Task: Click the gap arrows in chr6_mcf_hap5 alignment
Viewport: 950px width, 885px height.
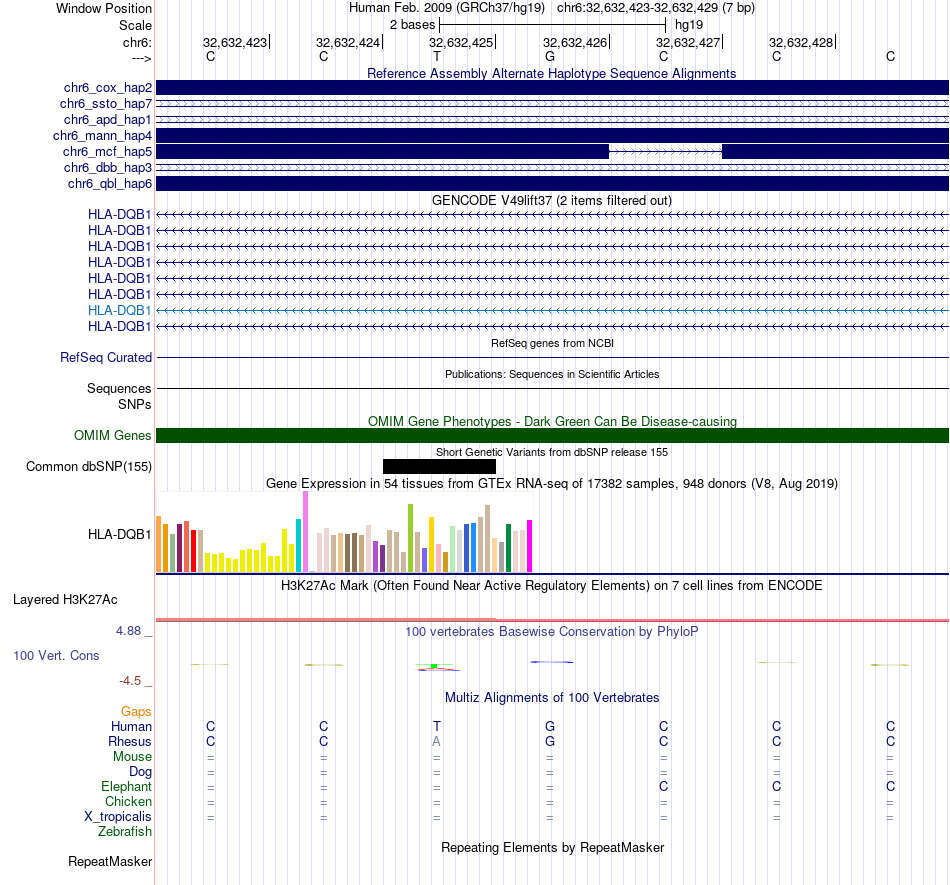Action: tap(665, 151)
